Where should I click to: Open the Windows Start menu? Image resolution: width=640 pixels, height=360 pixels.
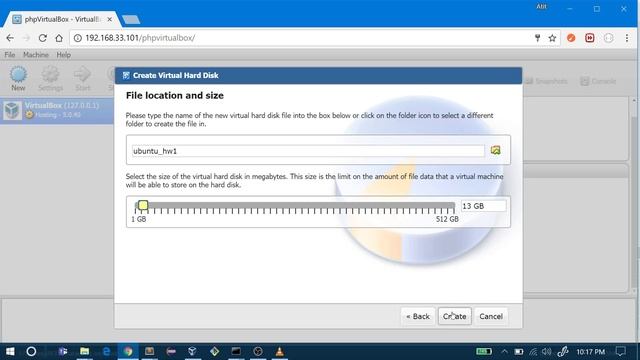pos(10,351)
